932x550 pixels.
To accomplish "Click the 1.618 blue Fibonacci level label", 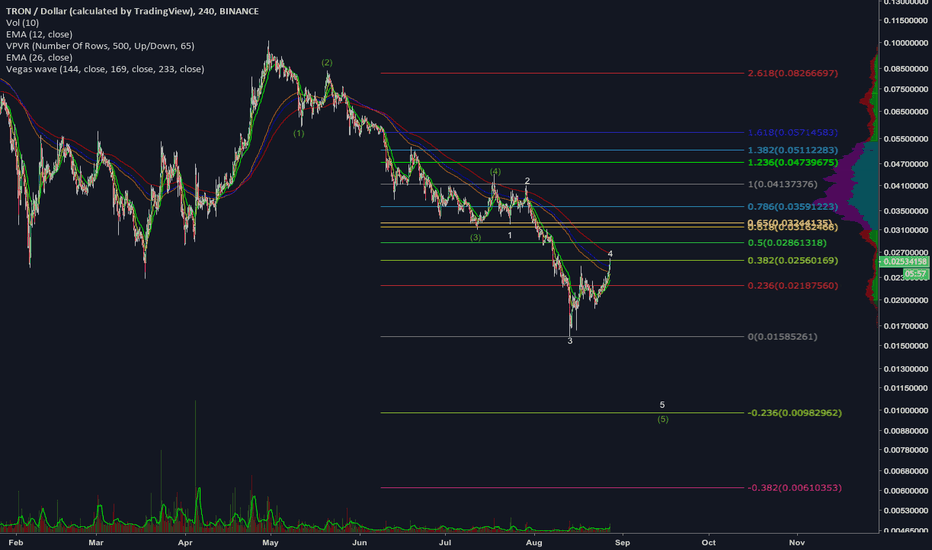I will (793, 132).
